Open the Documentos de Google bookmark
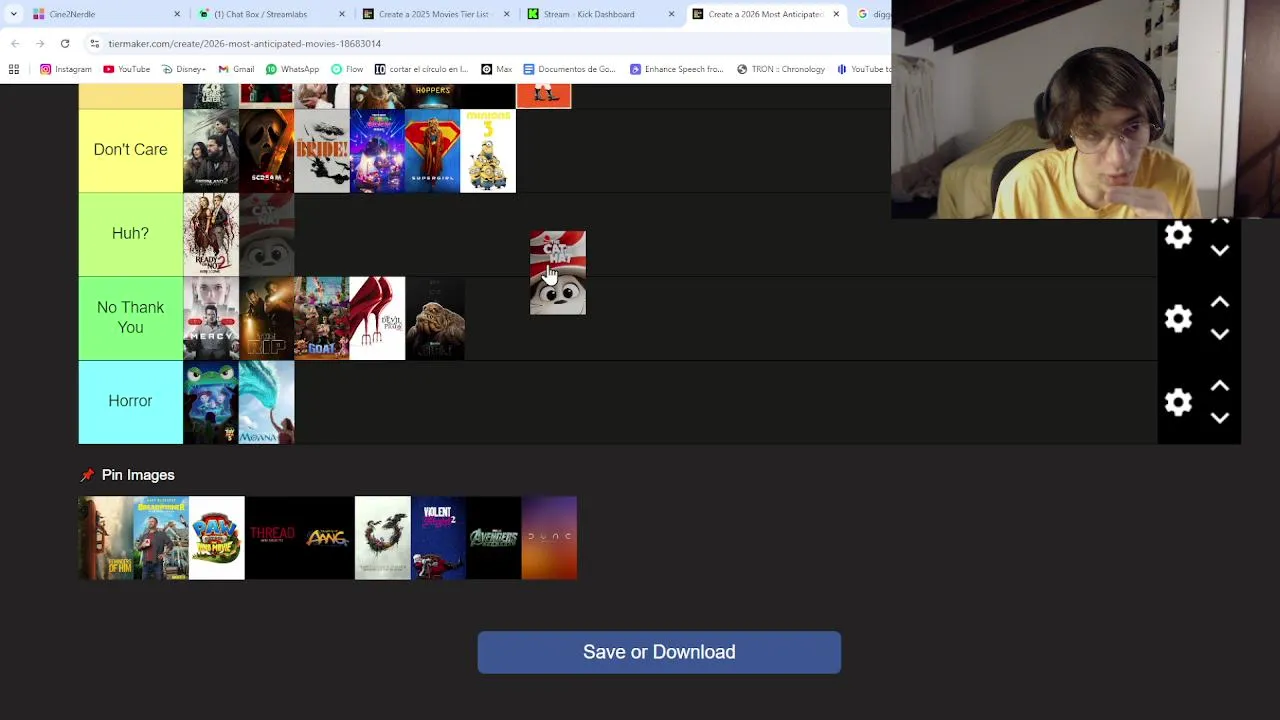The height and width of the screenshot is (720, 1280). [x=570, y=69]
